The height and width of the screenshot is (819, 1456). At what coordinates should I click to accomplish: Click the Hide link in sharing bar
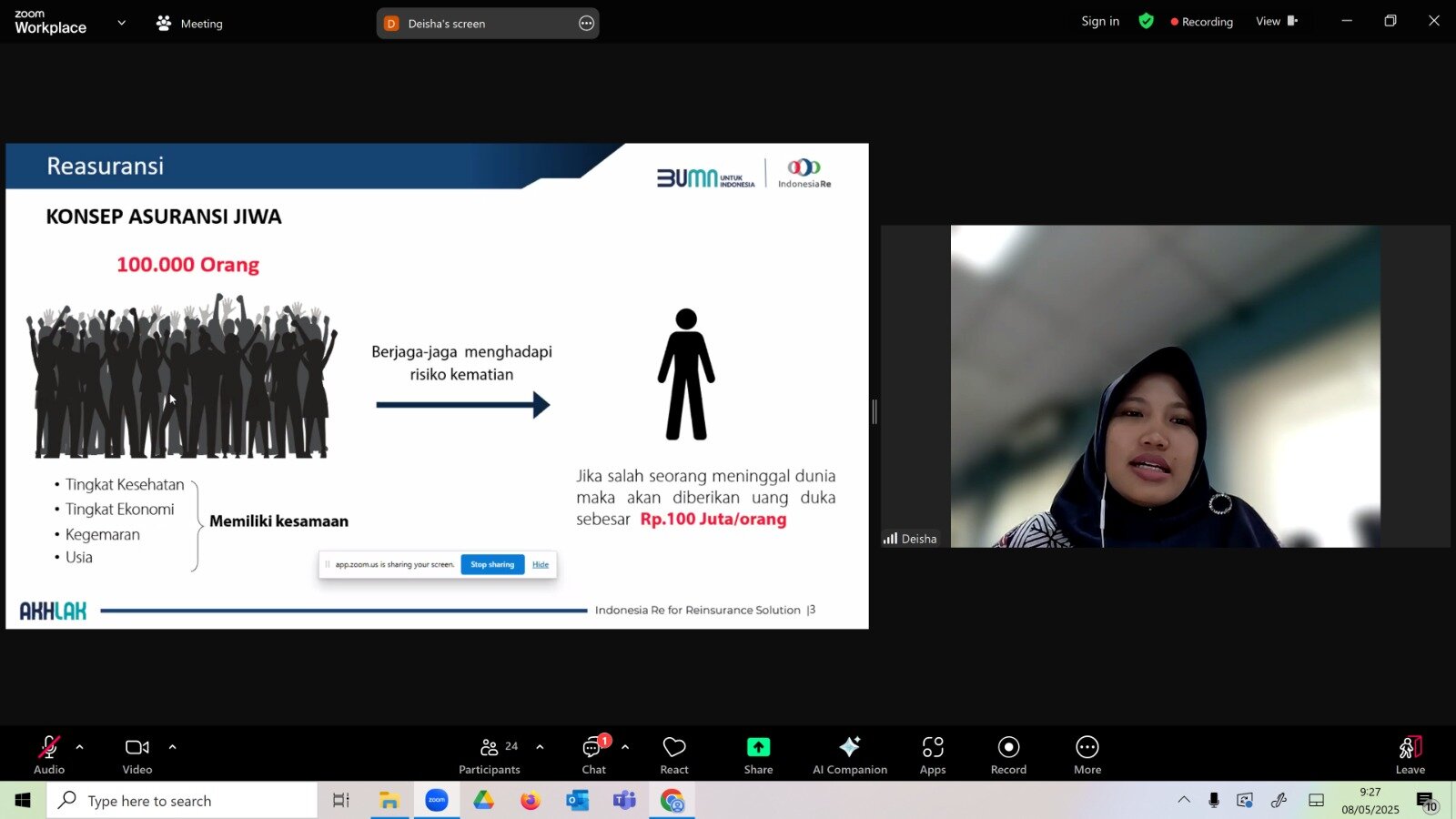tap(541, 564)
